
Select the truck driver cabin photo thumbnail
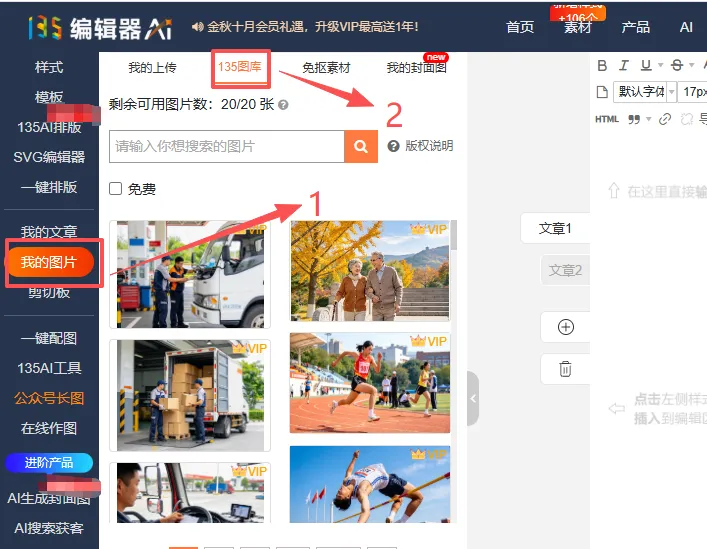(x=190, y=493)
